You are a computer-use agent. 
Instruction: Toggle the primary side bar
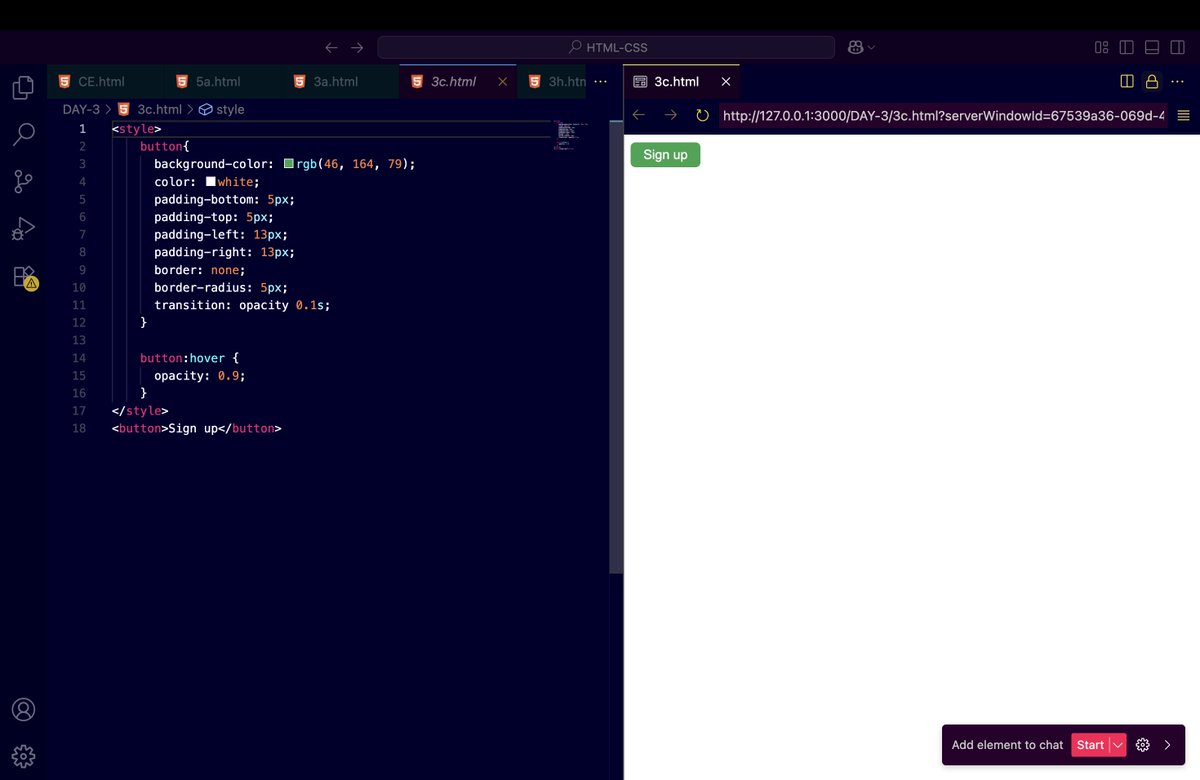1126,47
